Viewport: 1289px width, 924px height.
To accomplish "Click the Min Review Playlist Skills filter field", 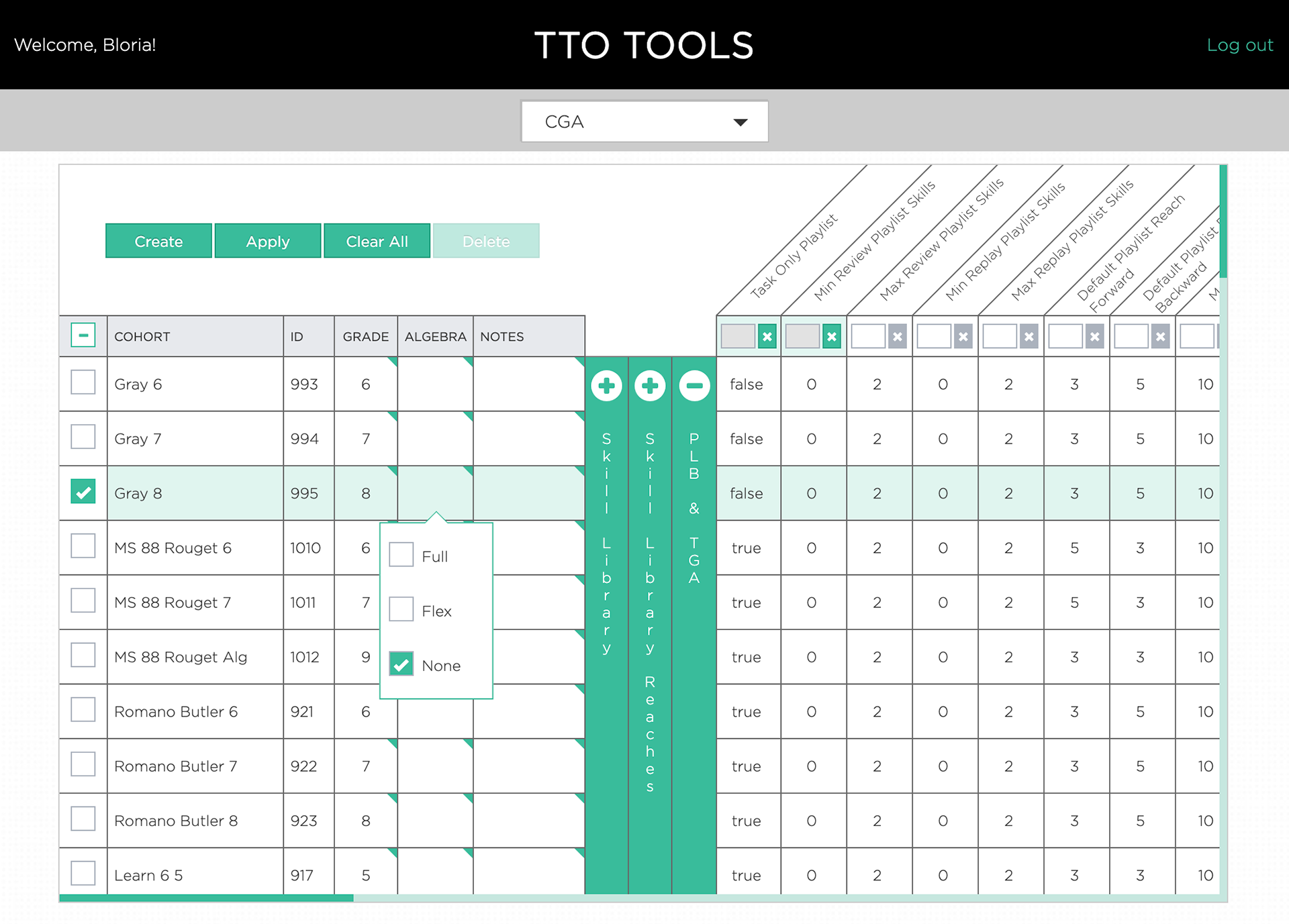I will point(802,336).
